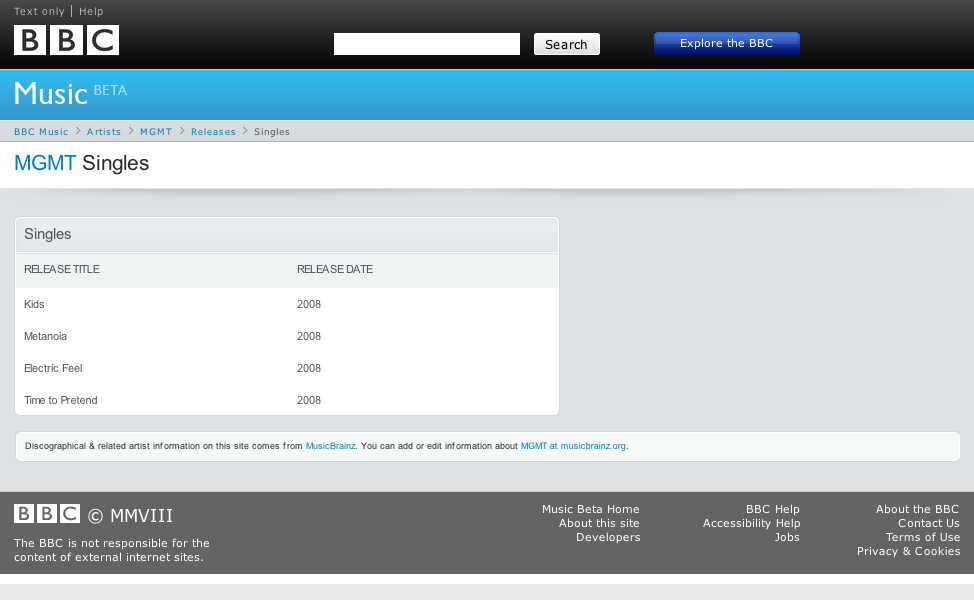
Task: Open Privacy & Cookies footer link
Action: (909, 551)
